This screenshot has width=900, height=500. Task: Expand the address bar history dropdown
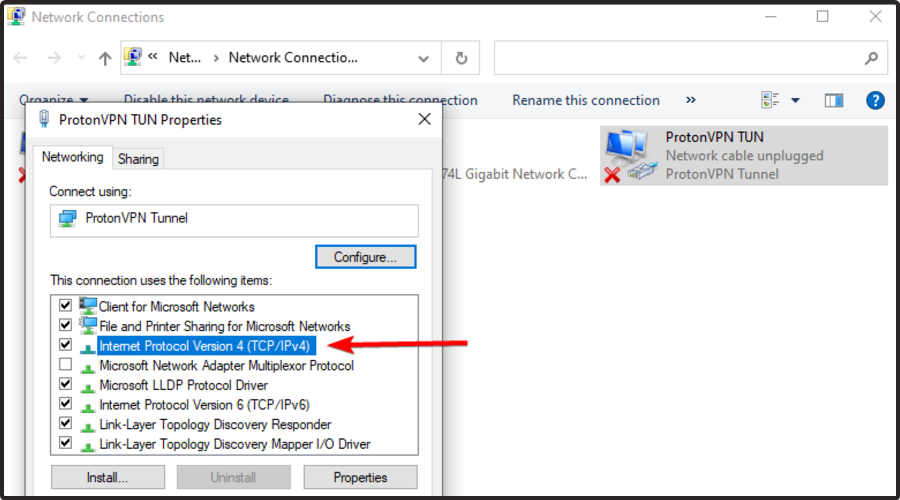tap(424, 58)
